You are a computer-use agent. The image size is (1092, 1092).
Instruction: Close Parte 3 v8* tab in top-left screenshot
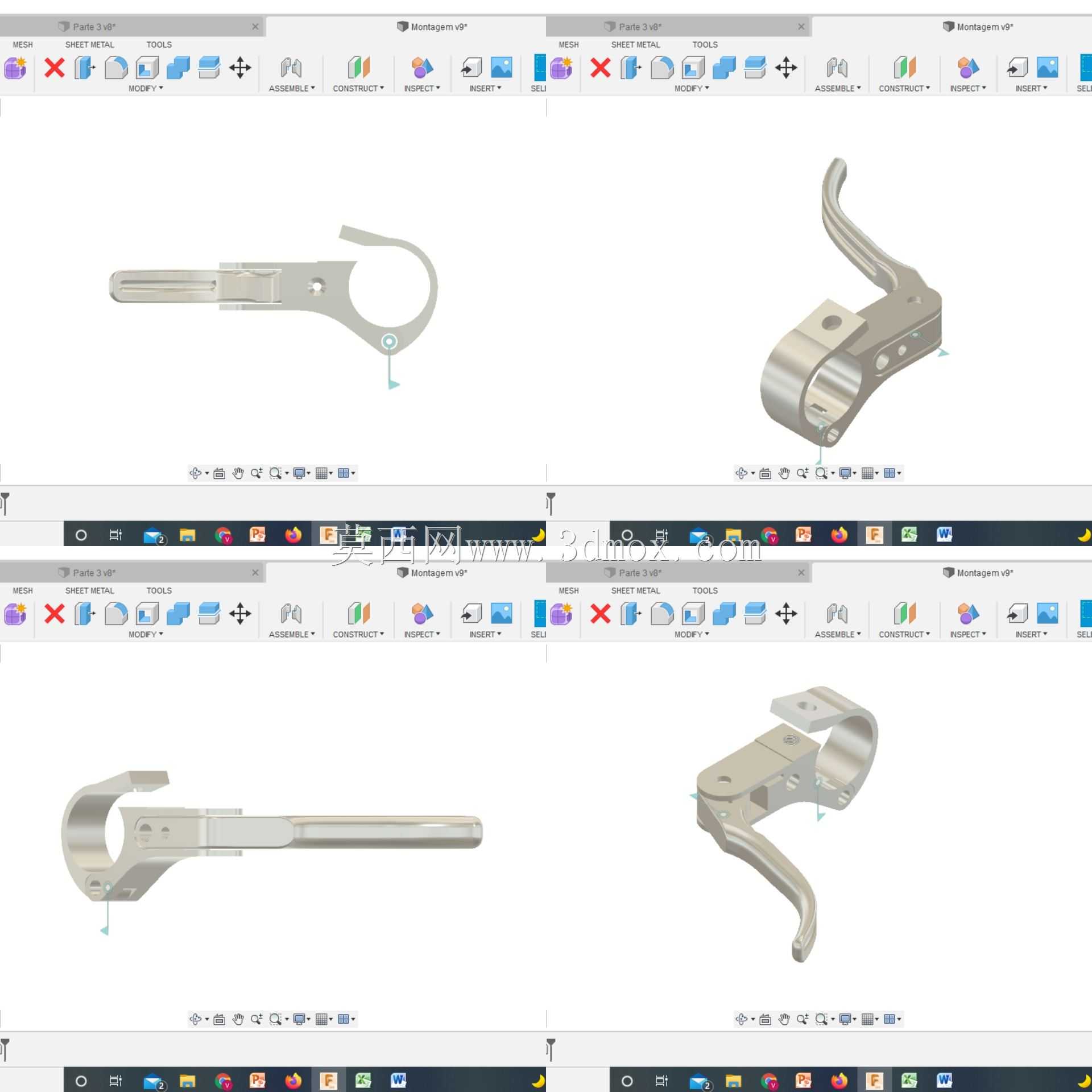click(255, 27)
